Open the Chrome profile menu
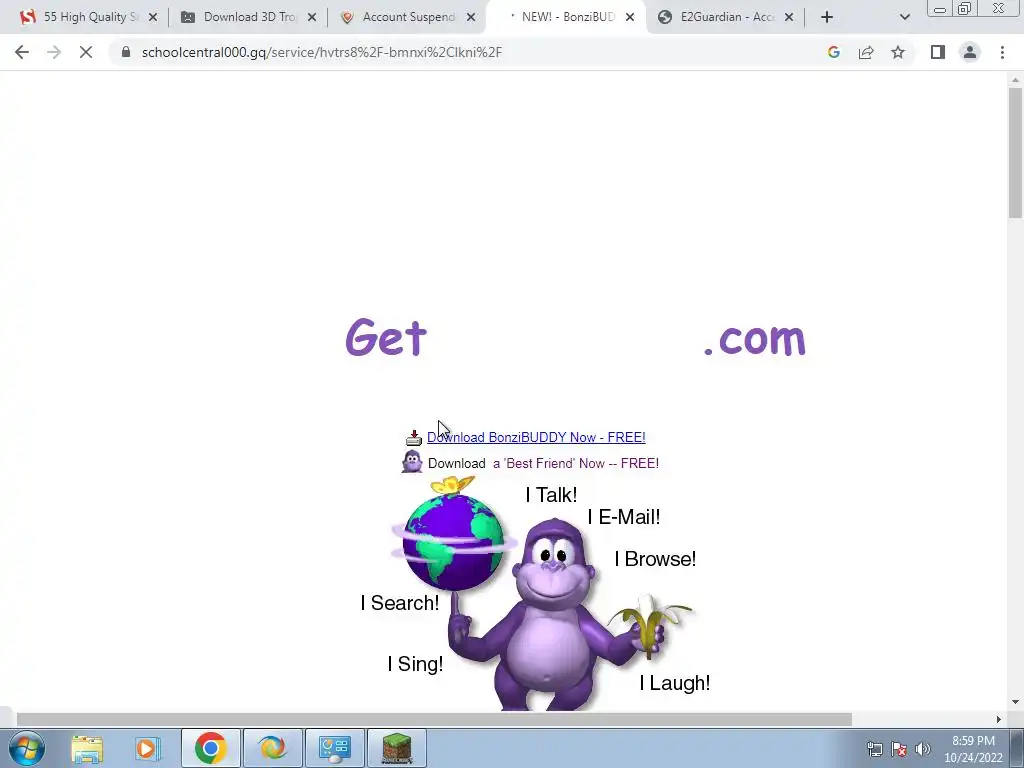Screen dimensions: 1024x768 (x=970, y=52)
